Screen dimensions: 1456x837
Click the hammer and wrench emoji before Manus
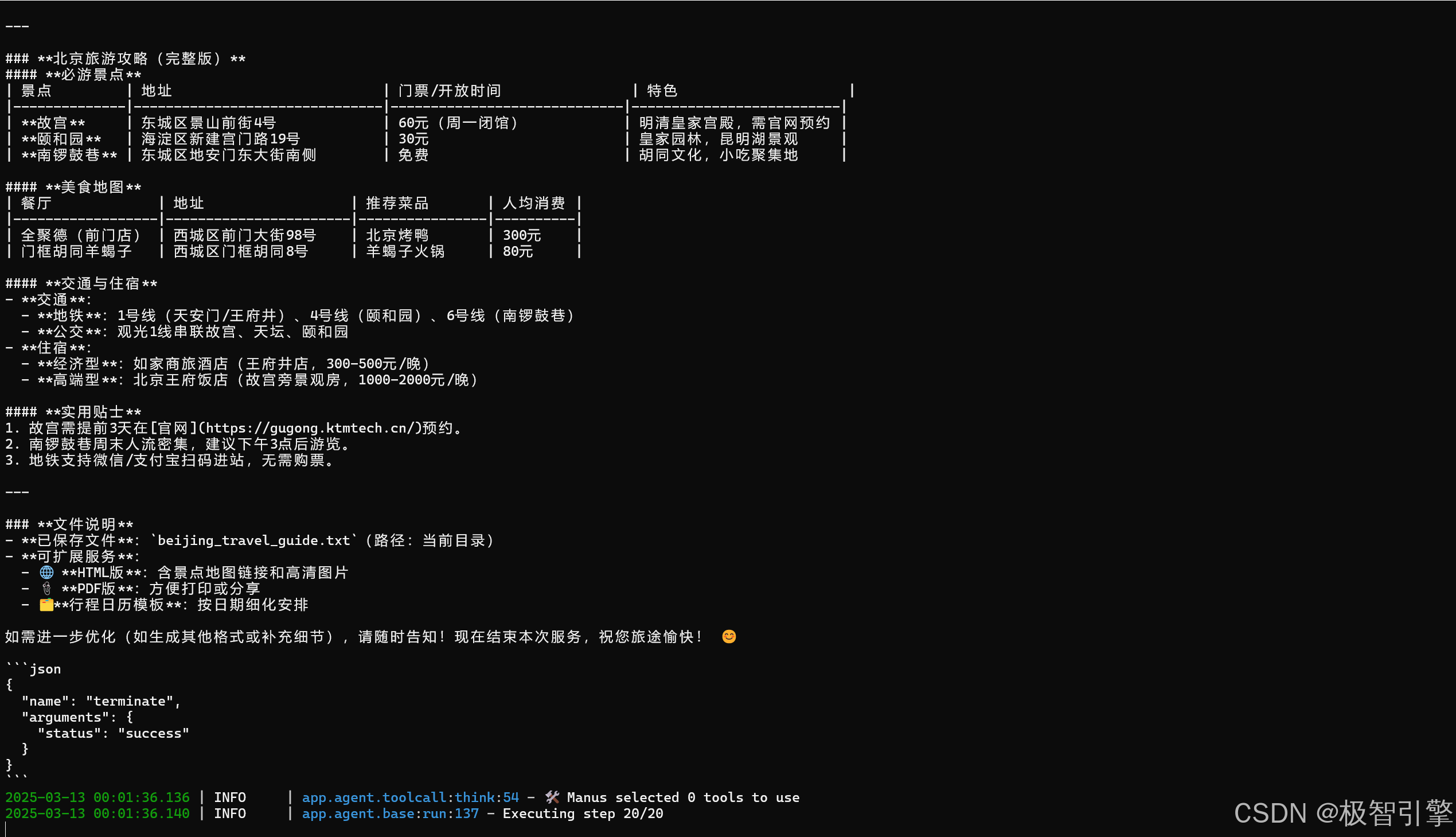552,797
